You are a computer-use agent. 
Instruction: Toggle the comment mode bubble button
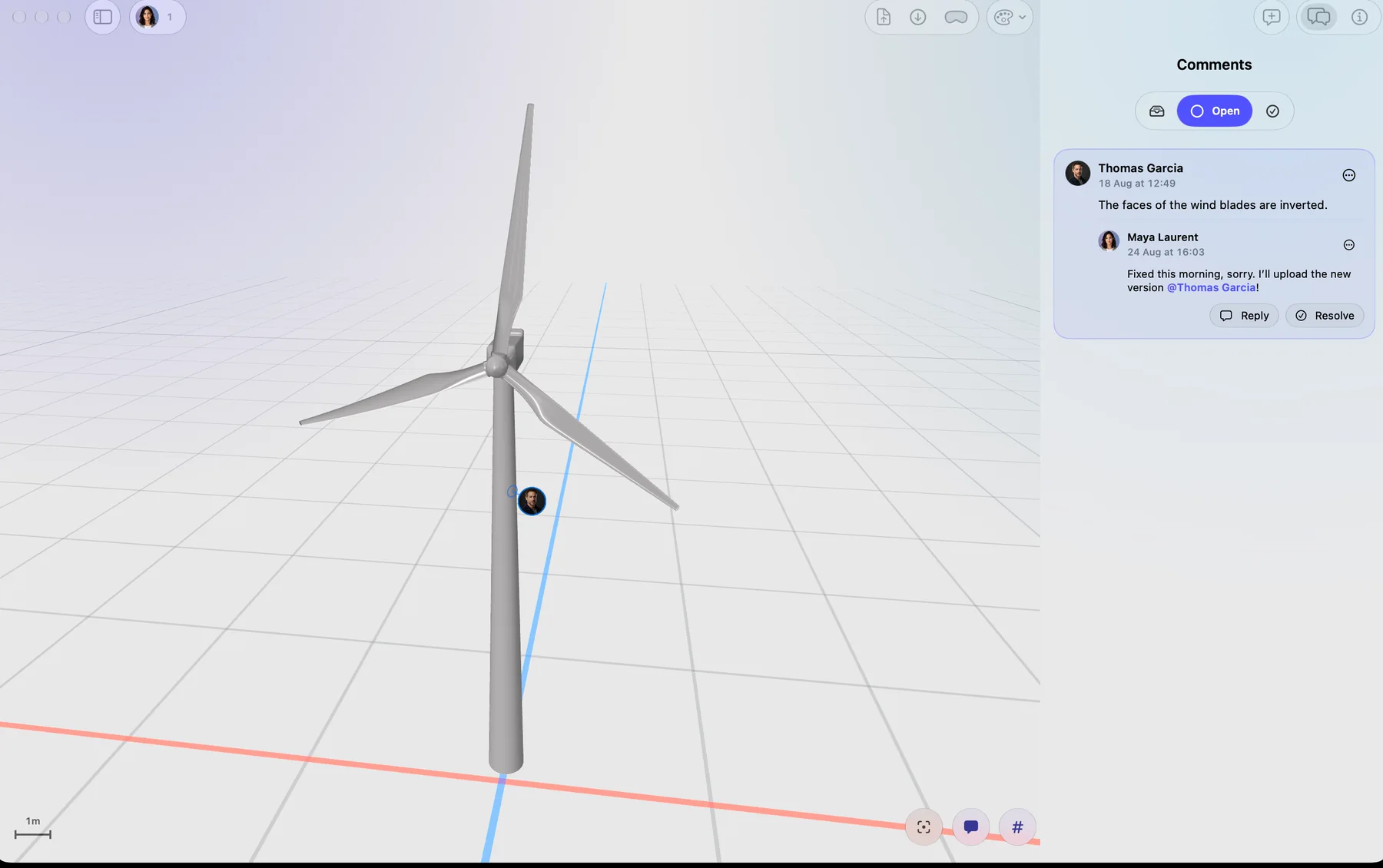pos(971,827)
